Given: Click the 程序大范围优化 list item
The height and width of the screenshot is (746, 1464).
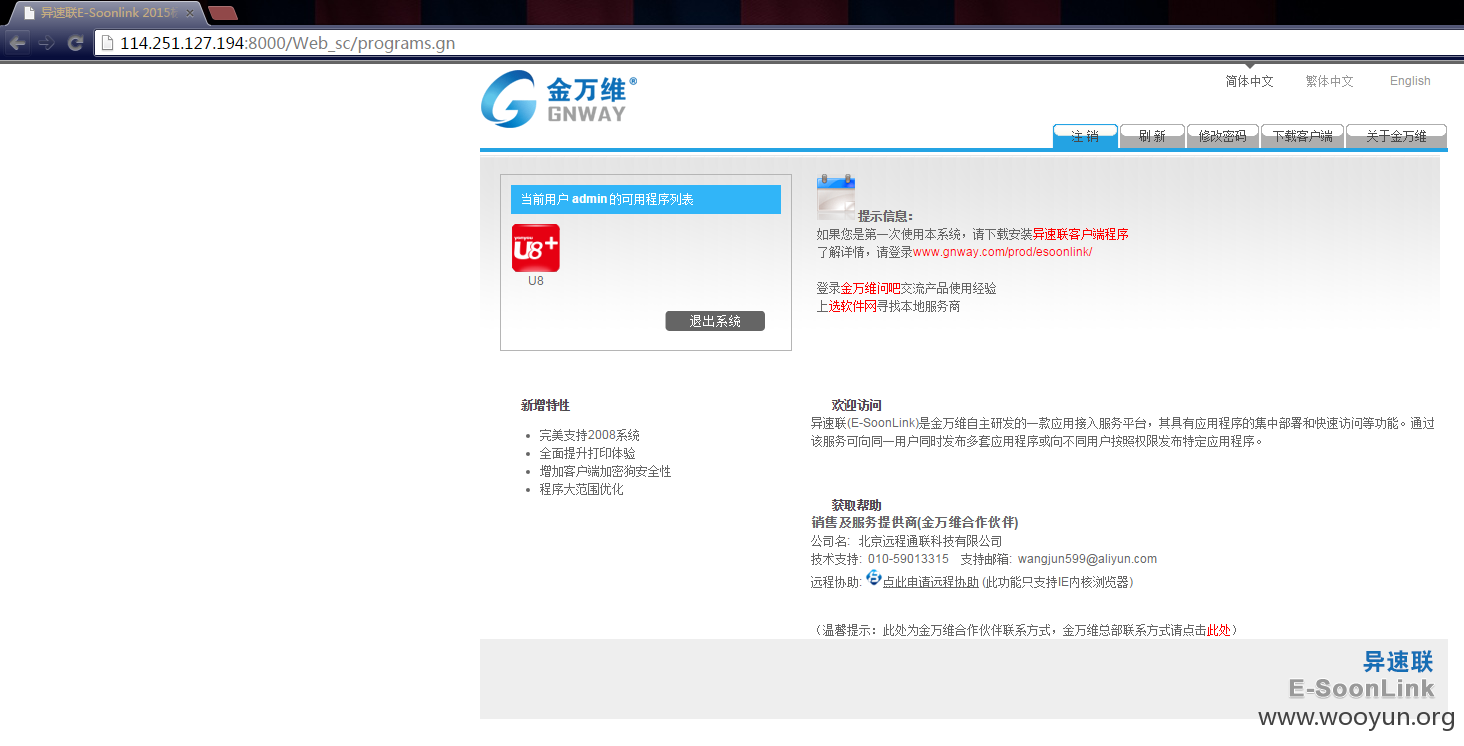Looking at the screenshot, I should tap(581, 489).
